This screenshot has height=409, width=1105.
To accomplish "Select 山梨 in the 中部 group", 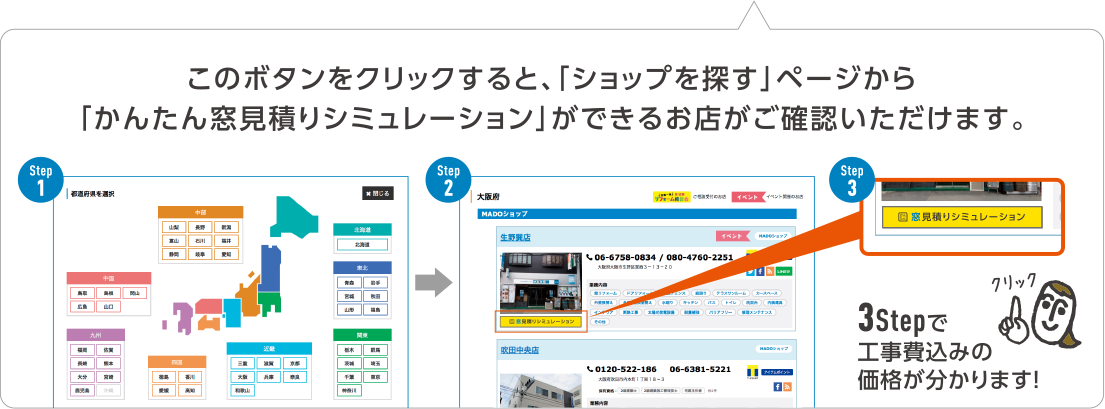I will click(174, 227).
